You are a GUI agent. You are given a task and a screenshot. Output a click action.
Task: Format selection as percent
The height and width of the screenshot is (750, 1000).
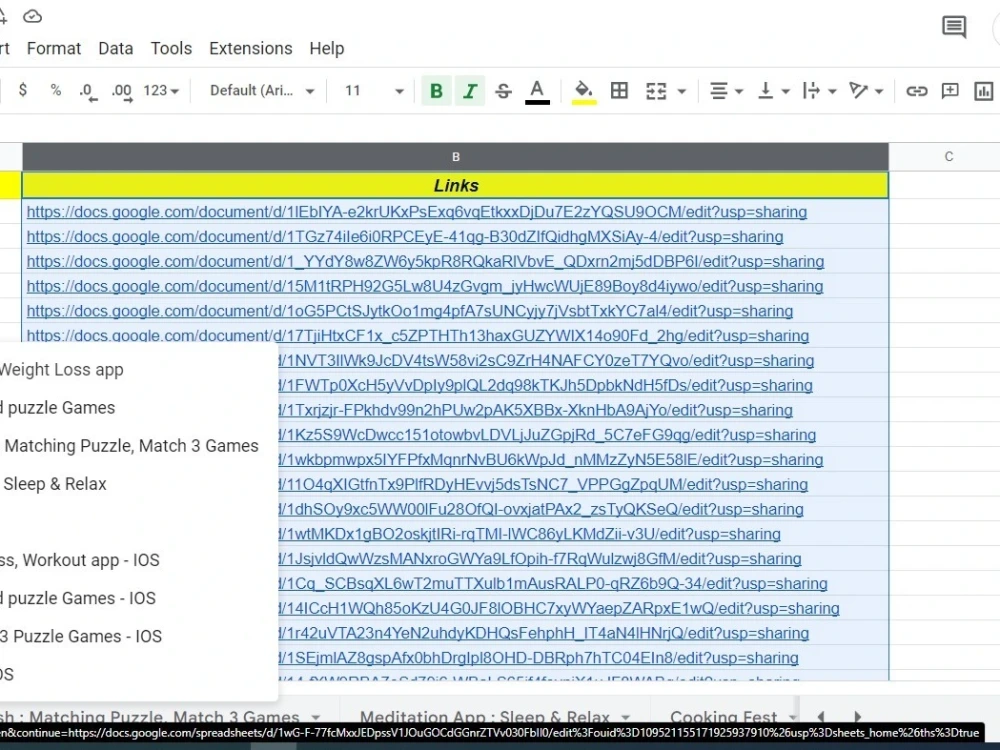point(55,91)
